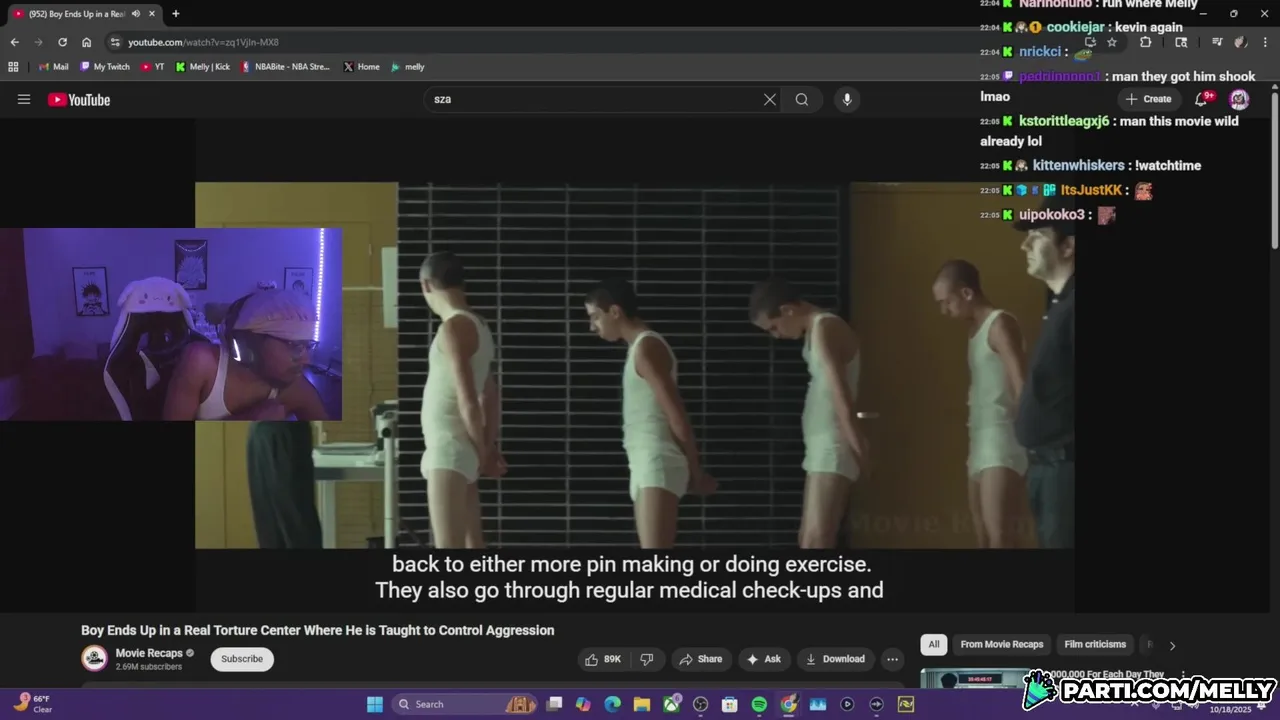The image size is (1280, 720).
Task: Open the Windows Start button
Action: pyautogui.click(x=375, y=704)
